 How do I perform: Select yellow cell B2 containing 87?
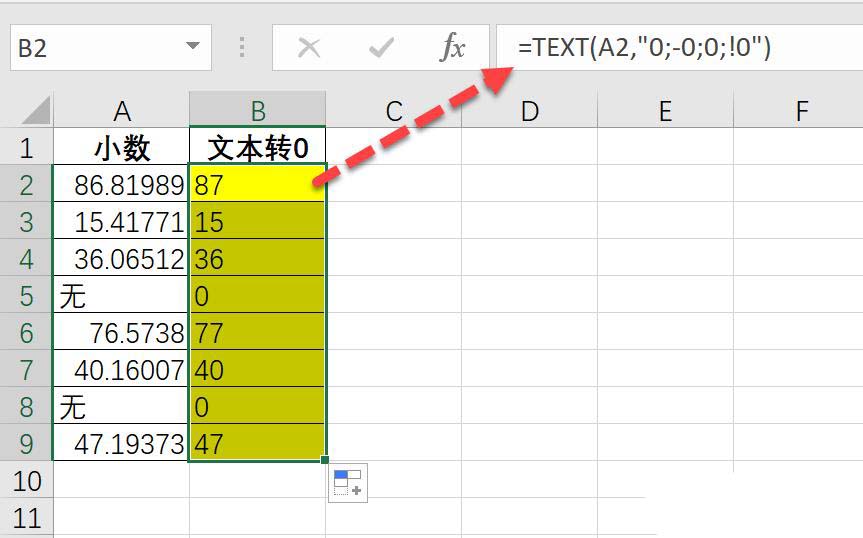click(x=257, y=184)
